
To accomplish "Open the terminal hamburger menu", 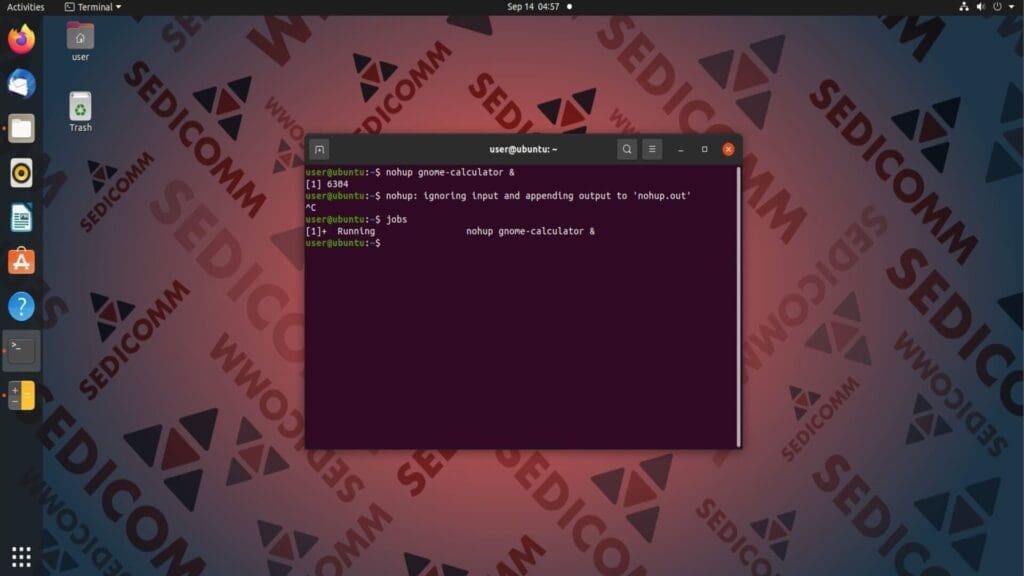I will click(x=652, y=150).
